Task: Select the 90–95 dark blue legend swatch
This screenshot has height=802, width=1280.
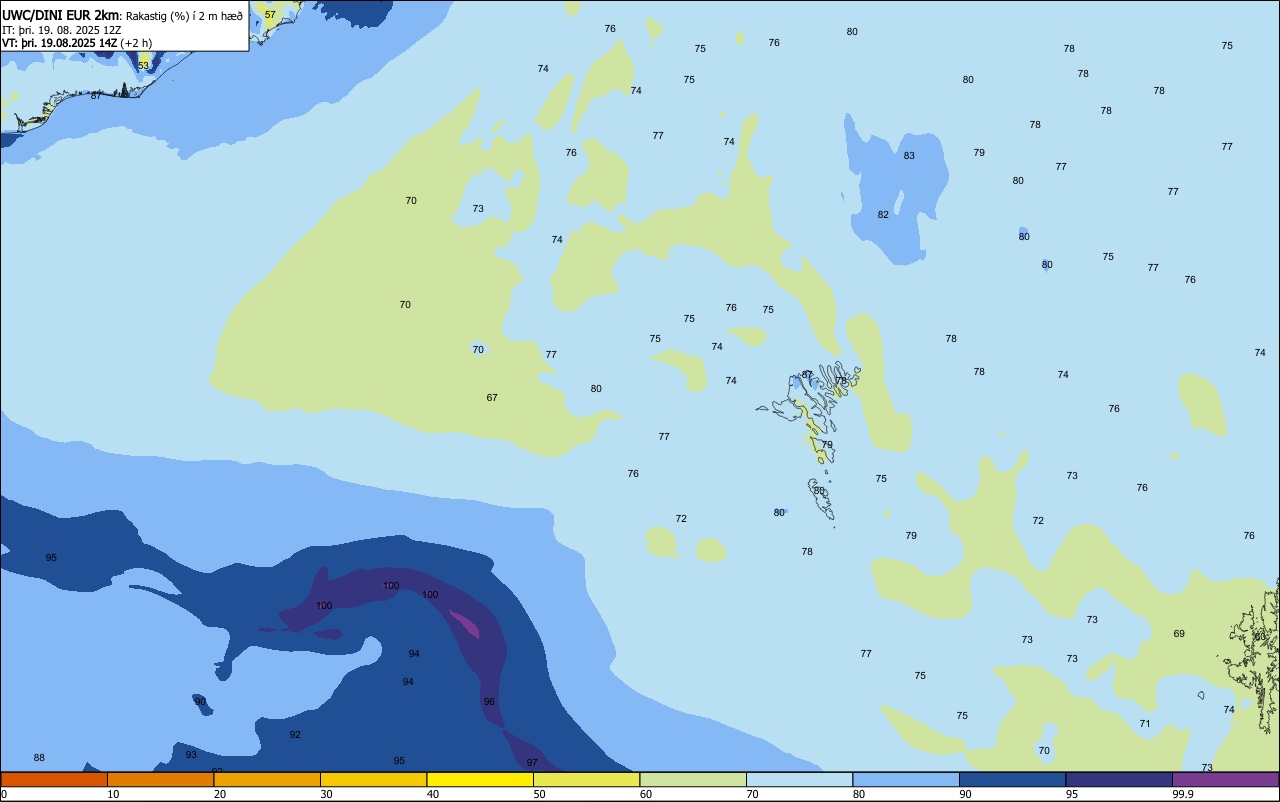Action: [x=1012, y=779]
